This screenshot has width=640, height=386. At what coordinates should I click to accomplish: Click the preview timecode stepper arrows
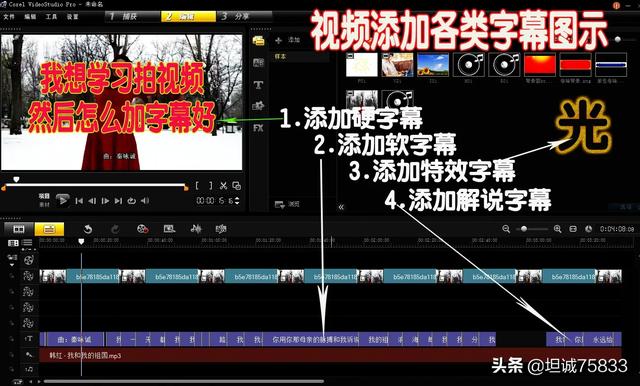237,201
